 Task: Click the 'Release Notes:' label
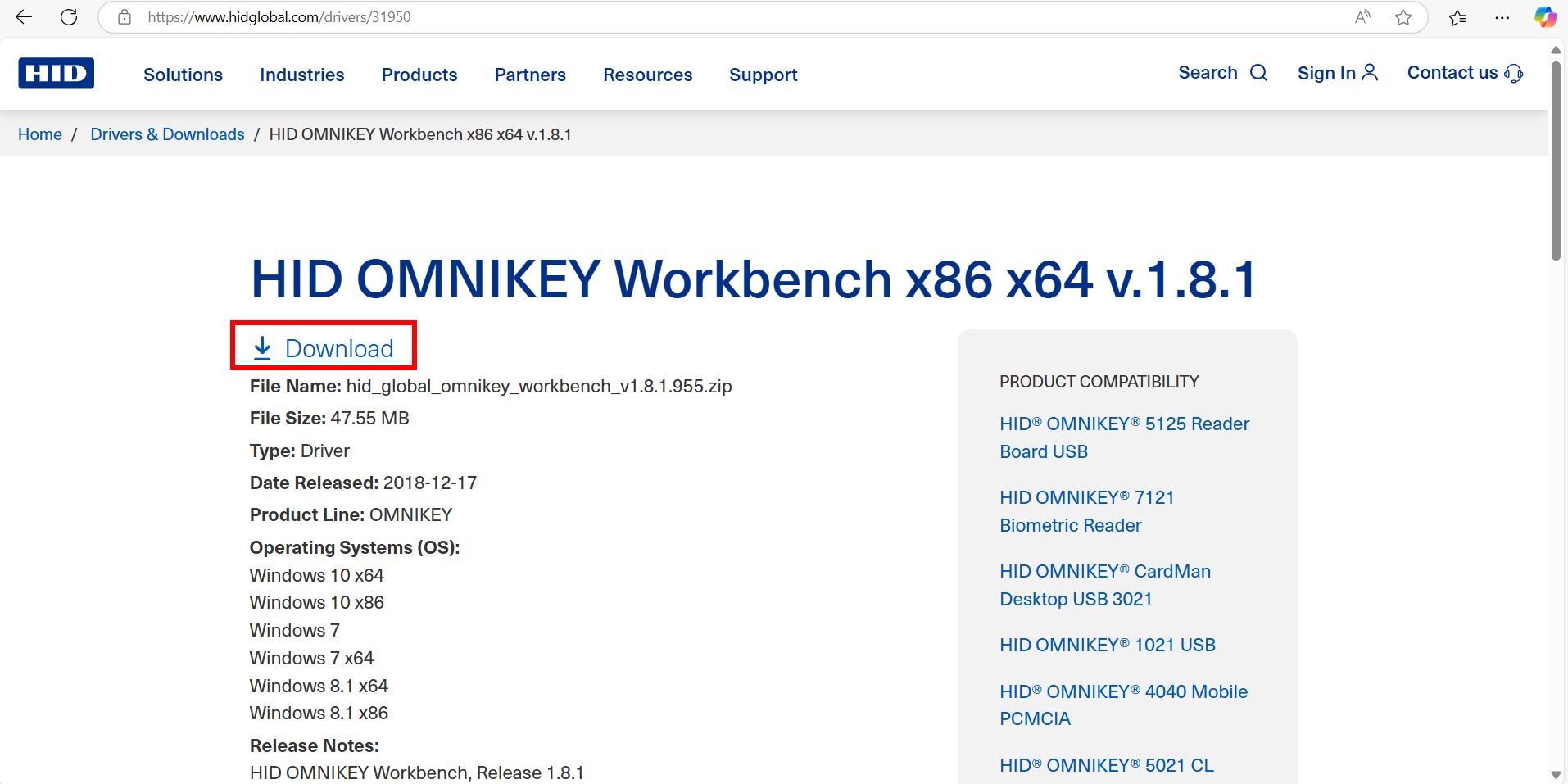(x=315, y=746)
